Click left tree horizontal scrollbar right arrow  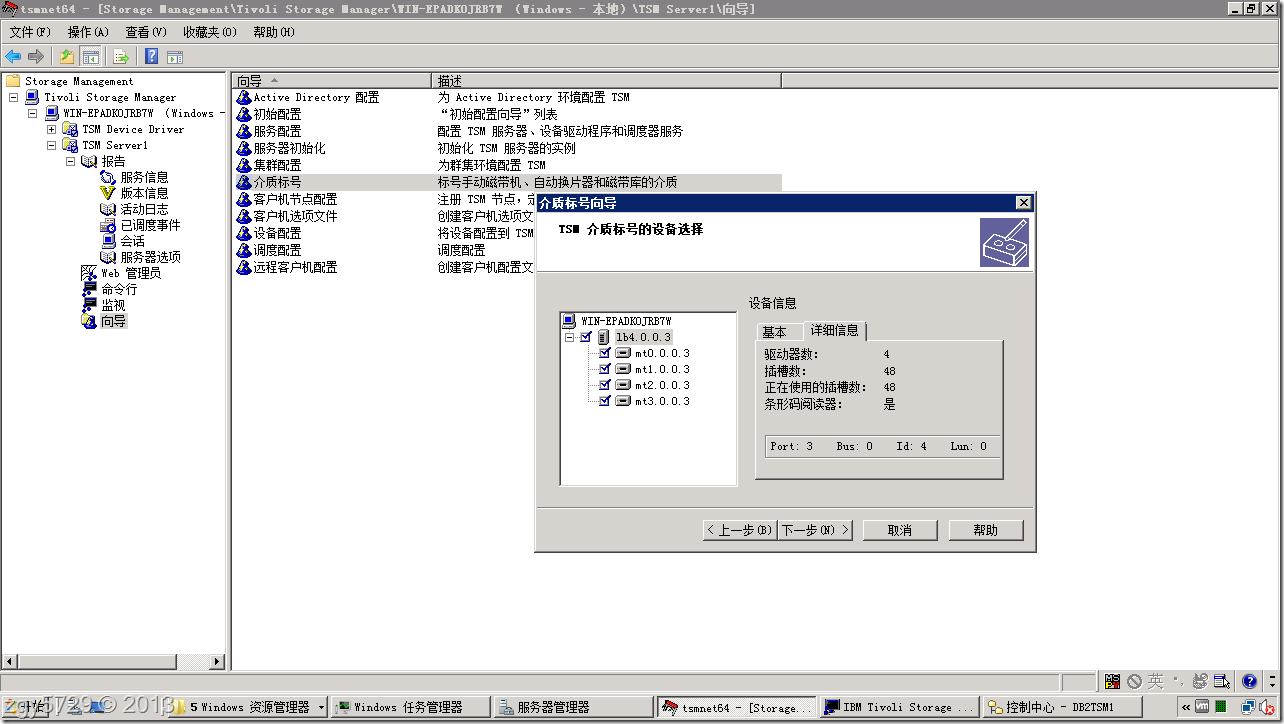point(219,662)
